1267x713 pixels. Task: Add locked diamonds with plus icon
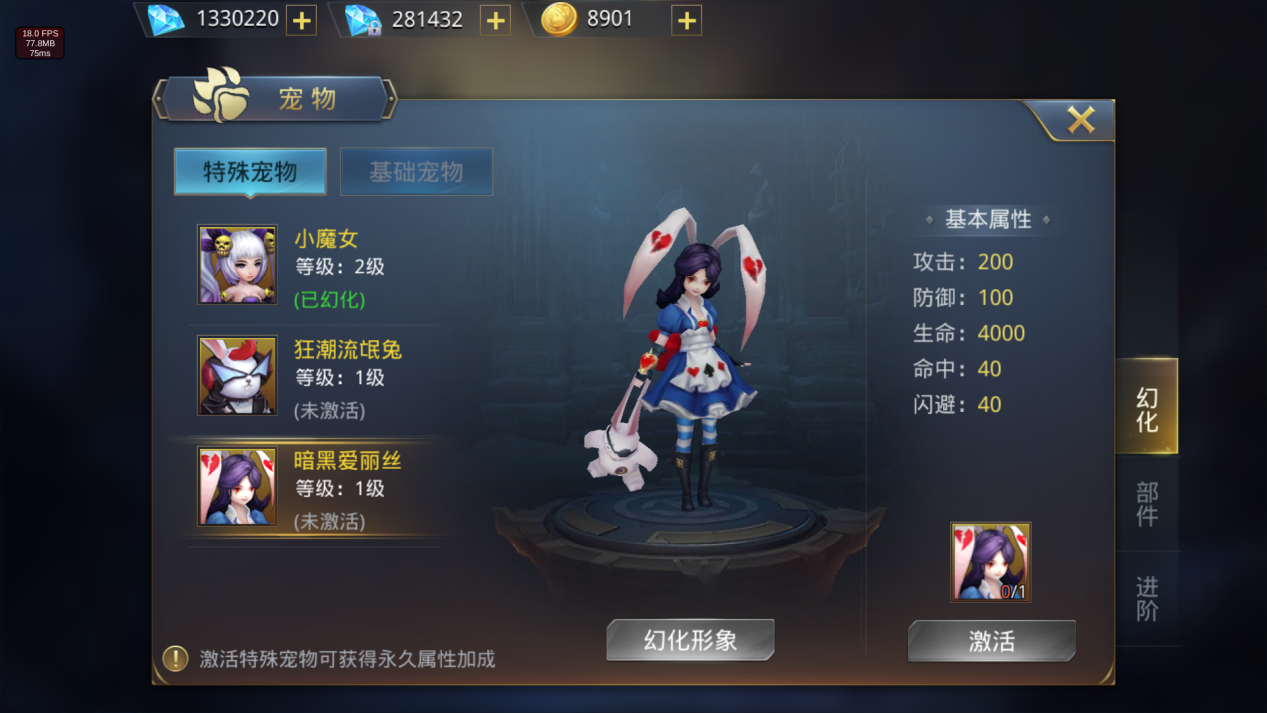(495, 20)
